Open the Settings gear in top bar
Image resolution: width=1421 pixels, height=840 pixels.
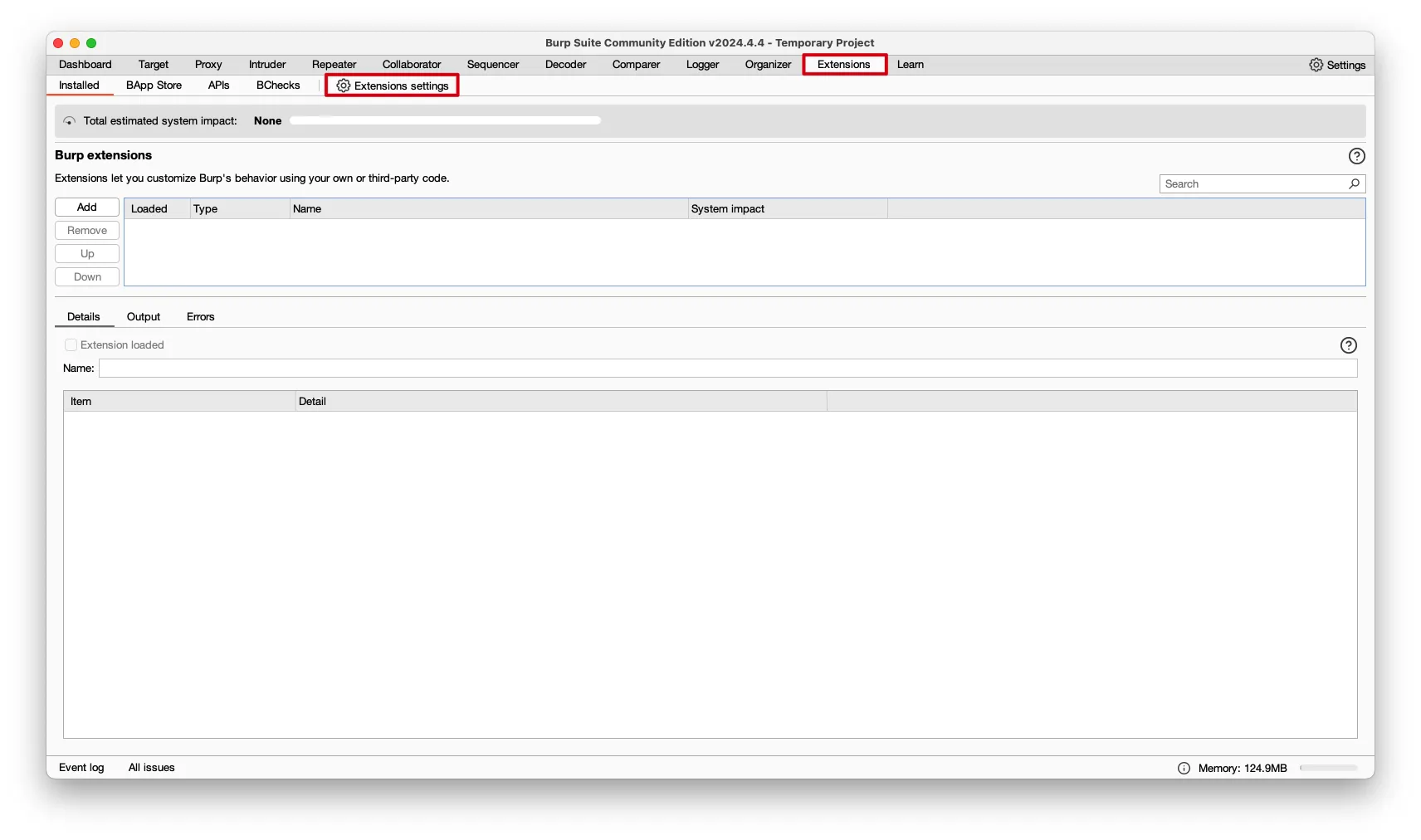[1336, 65]
